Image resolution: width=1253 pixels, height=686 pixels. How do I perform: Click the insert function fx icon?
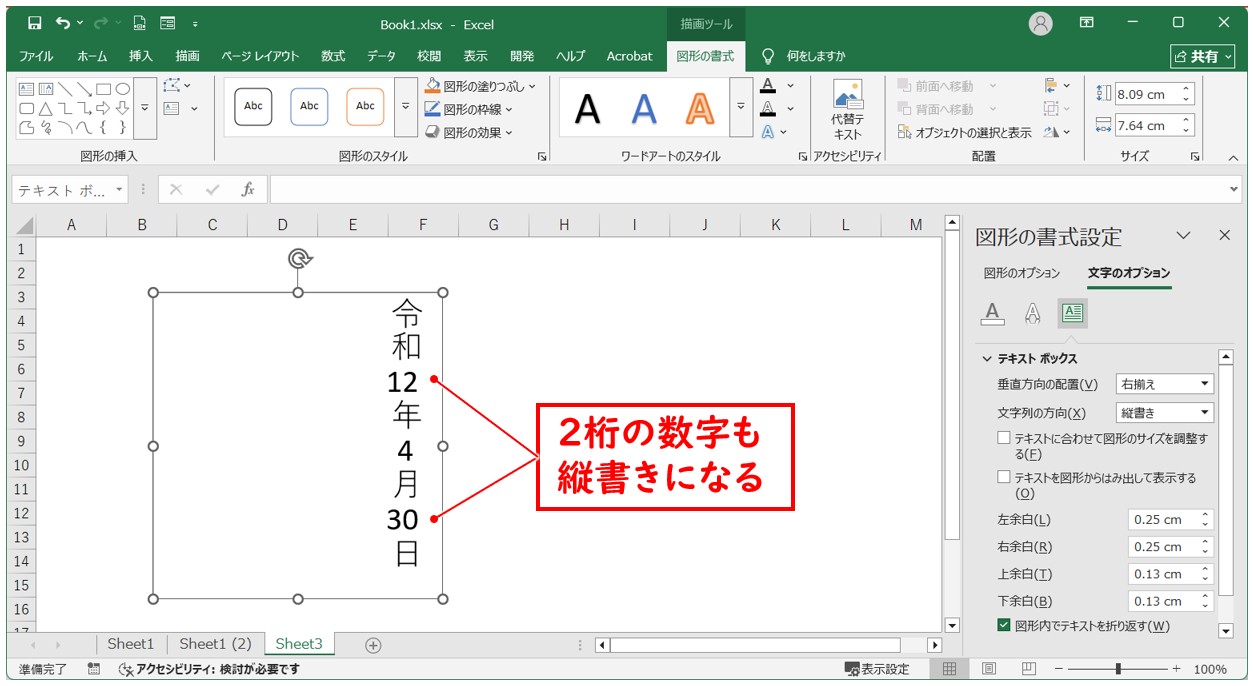248,189
